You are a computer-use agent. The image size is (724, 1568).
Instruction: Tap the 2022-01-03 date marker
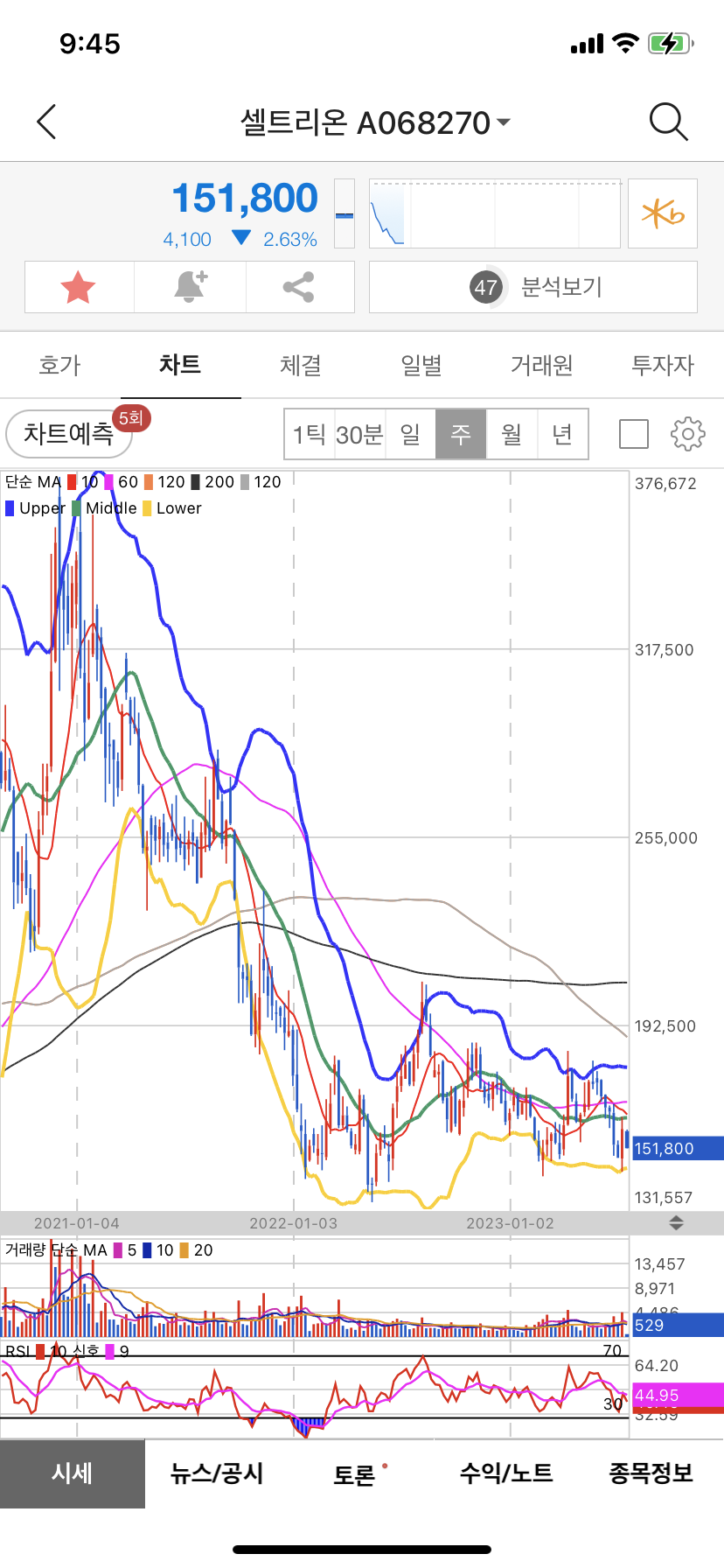tap(293, 1223)
